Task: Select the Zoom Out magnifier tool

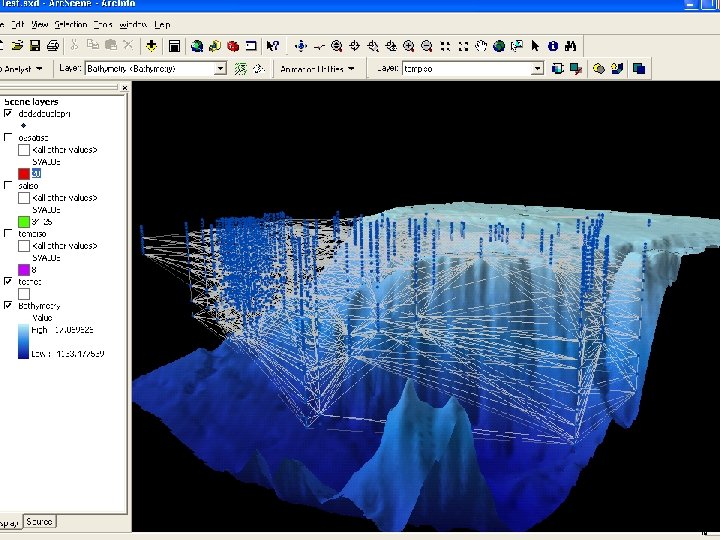Action: [x=427, y=45]
